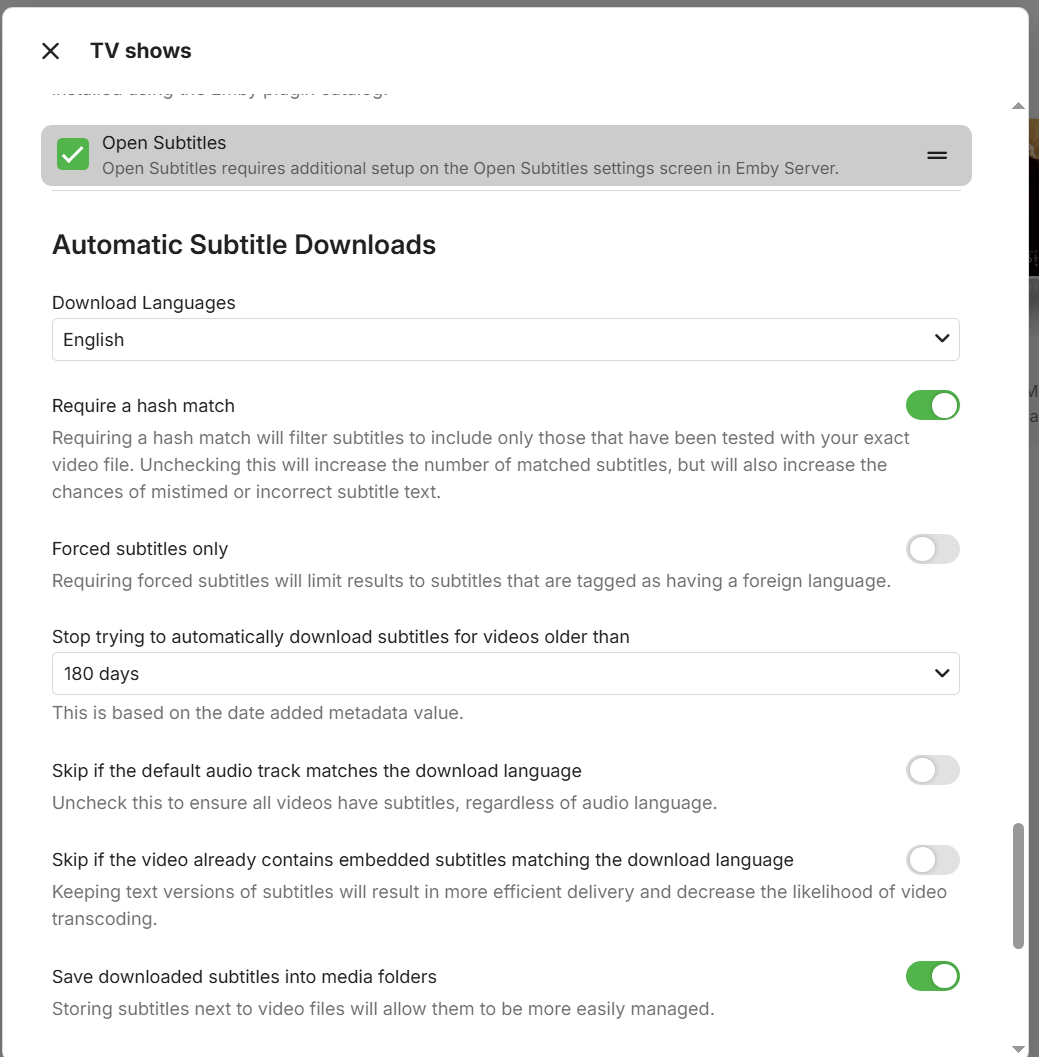The height and width of the screenshot is (1057, 1039).
Task: Click the Save downloaded subtitles label text
Action: [244, 977]
